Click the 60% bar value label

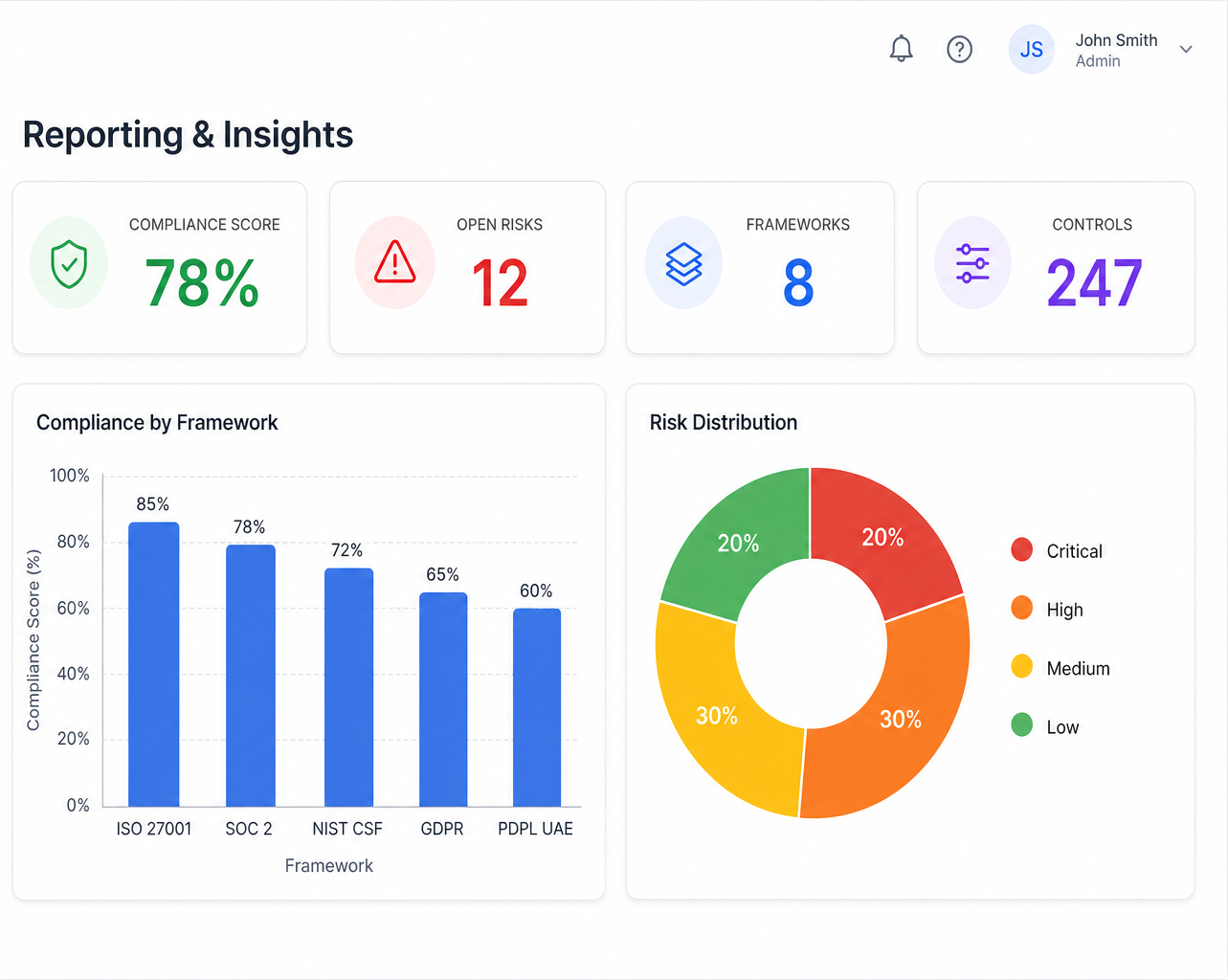pos(536,591)
